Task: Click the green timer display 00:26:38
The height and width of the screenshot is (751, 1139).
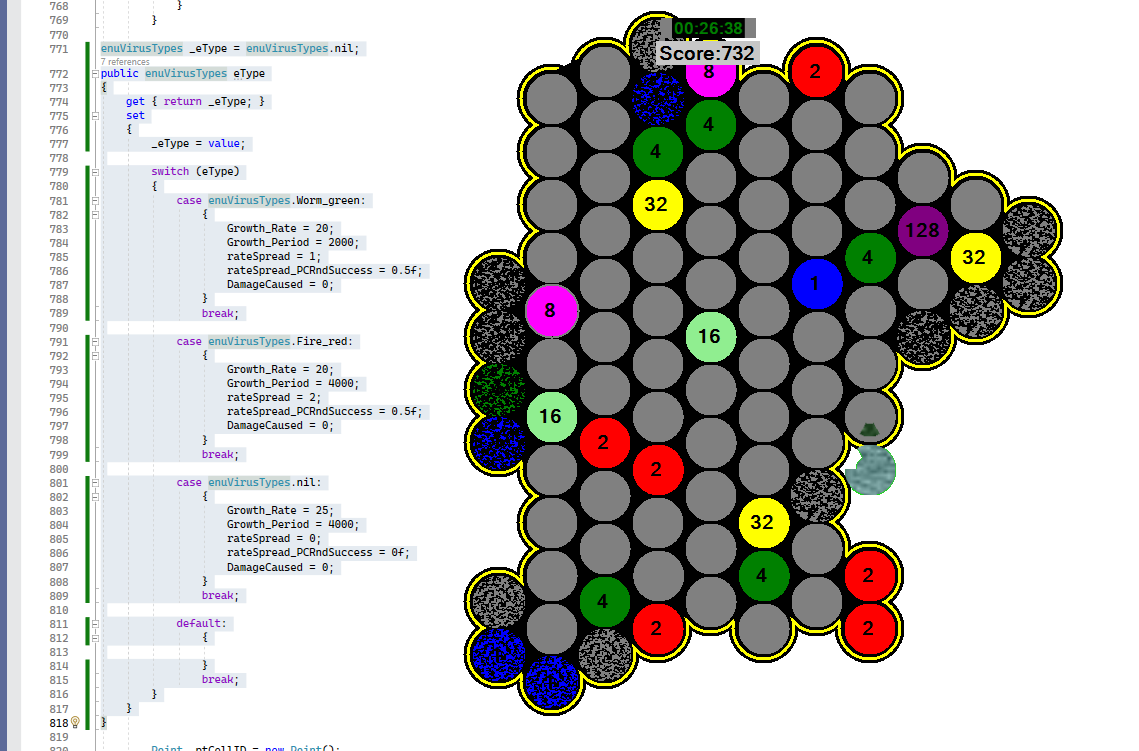Action: [708, 28]
